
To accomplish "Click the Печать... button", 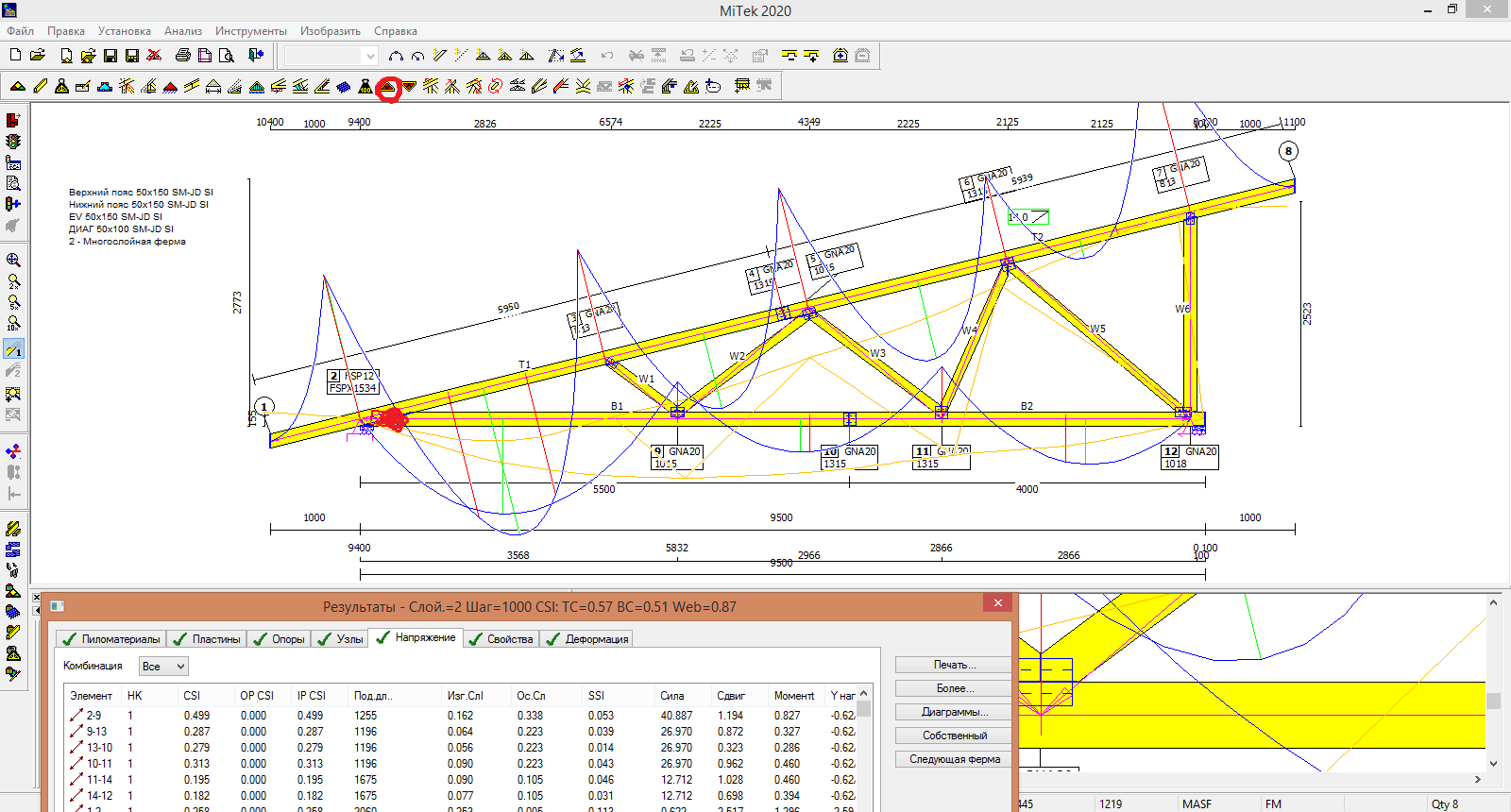I will pyautogui.click(x=954, y=665).
